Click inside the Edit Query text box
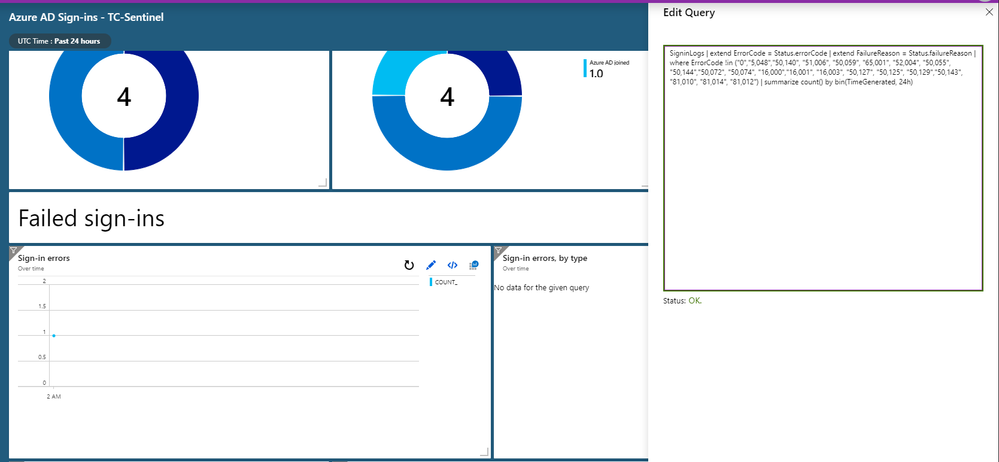999x462 pixels. pos(823,168)
